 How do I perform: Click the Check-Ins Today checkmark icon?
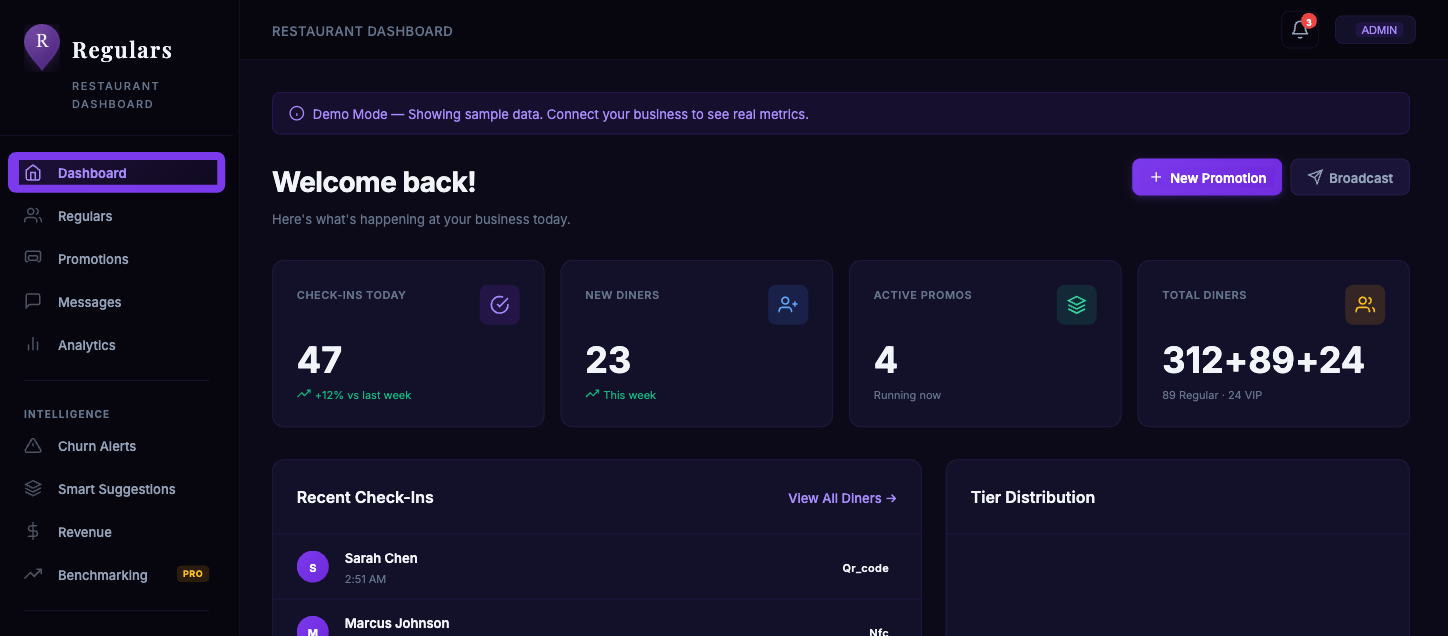(499, 305)
